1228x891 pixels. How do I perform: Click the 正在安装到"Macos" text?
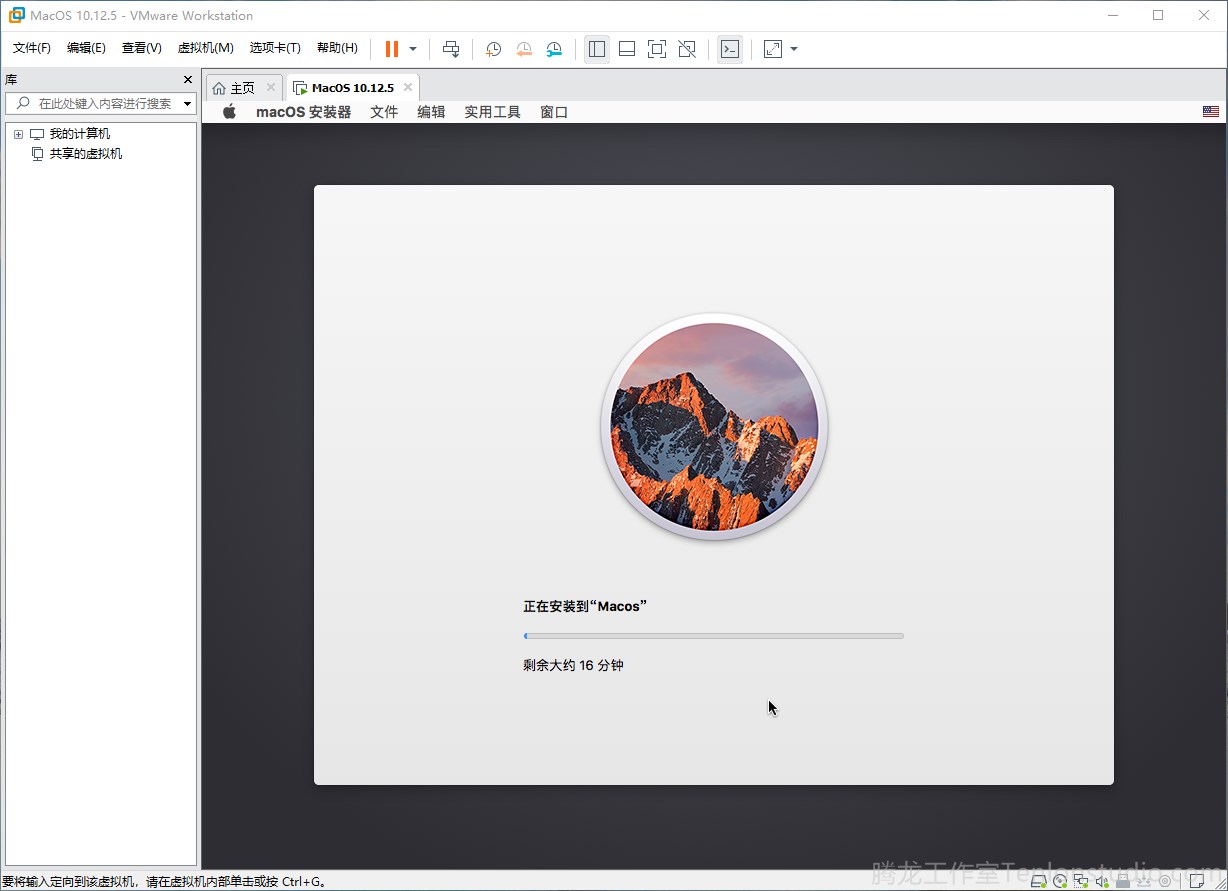click(x=585, y=606)
